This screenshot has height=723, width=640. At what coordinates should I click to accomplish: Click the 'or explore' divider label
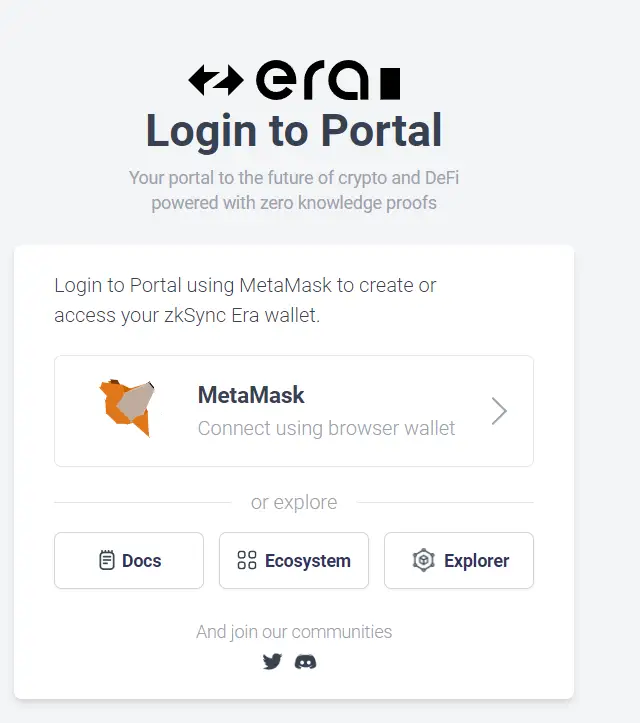pyautogui.click(x=294, y=502)
